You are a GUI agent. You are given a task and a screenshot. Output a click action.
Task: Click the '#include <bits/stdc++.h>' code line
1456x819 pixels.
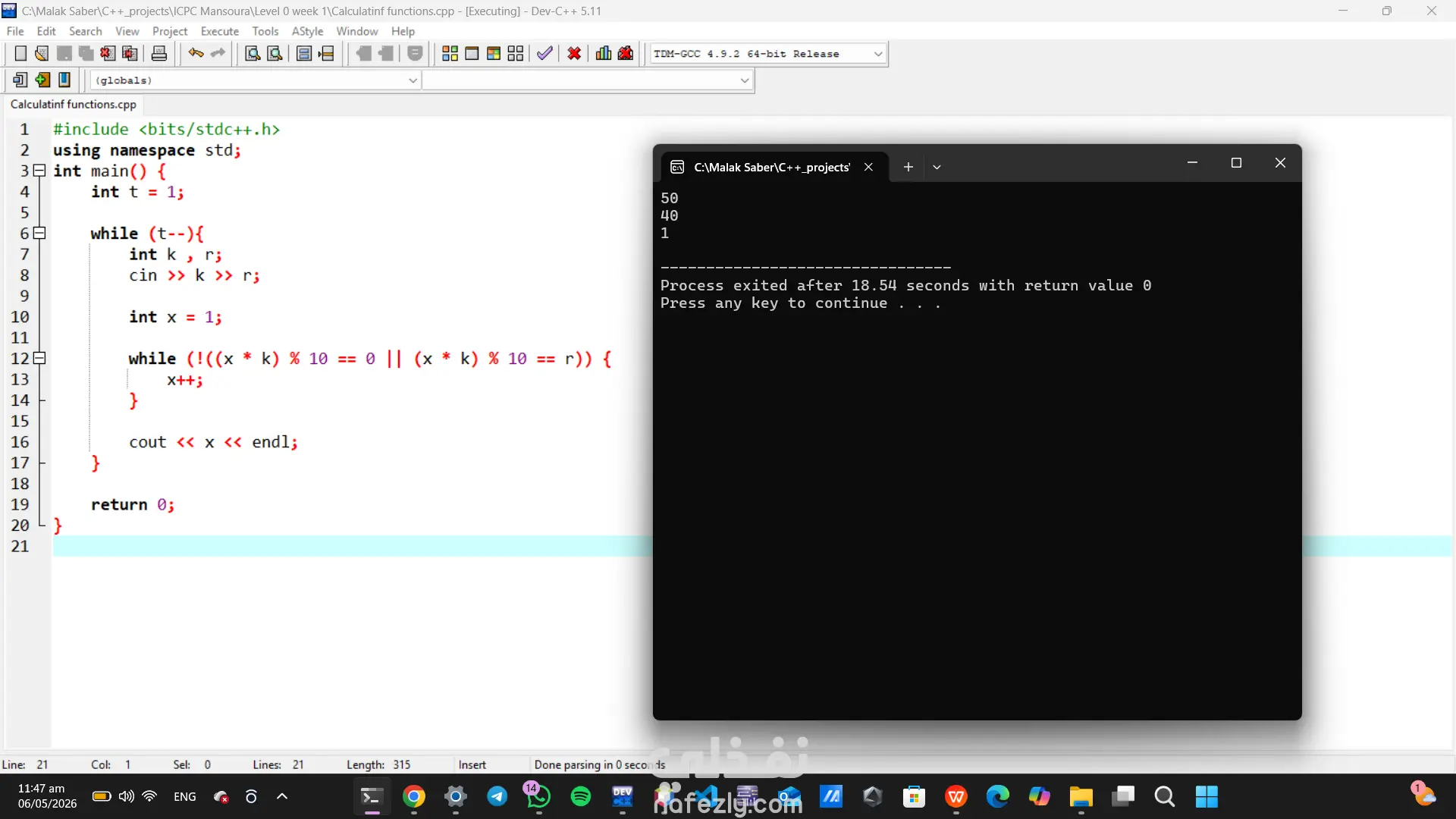click(167, 130)
